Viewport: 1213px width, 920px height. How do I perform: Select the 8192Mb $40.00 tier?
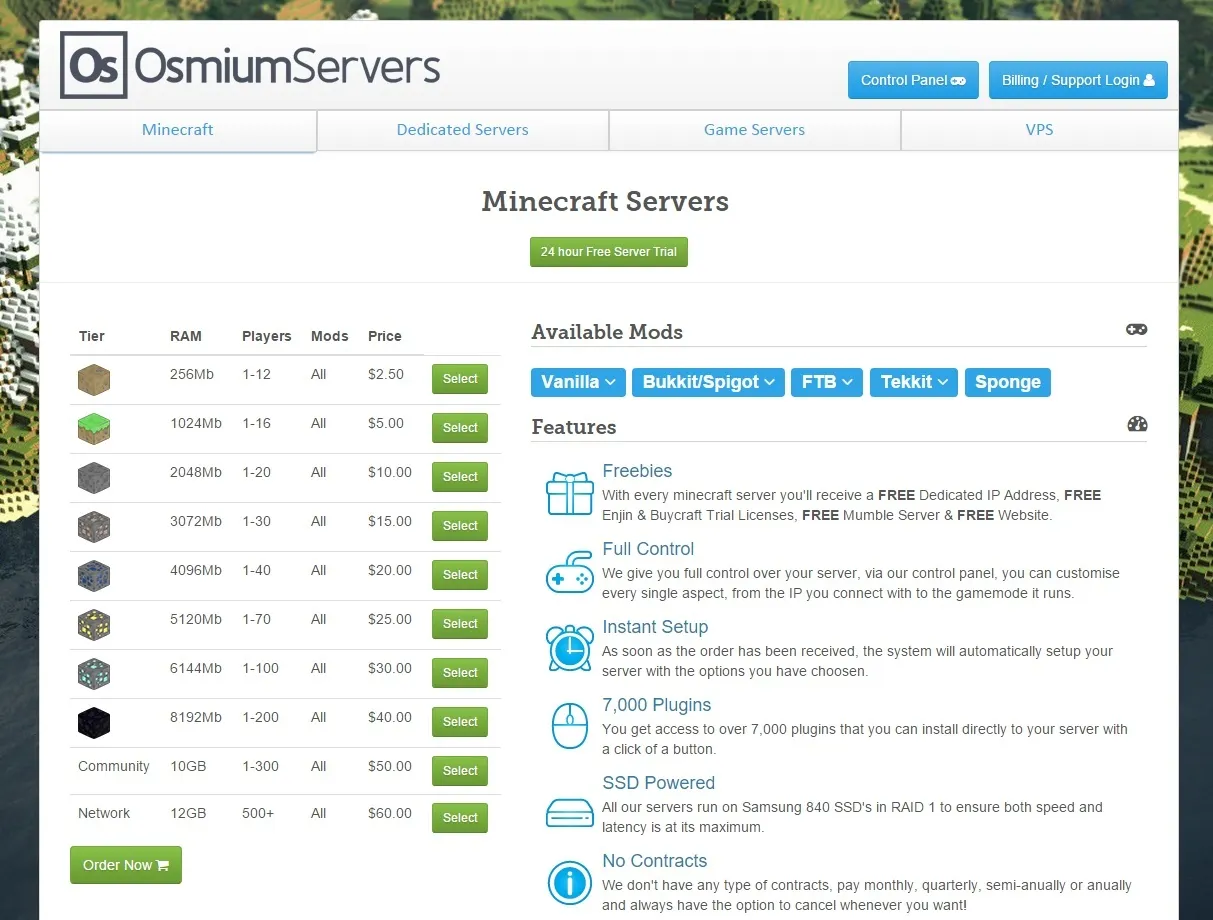(x=460, y=722)
